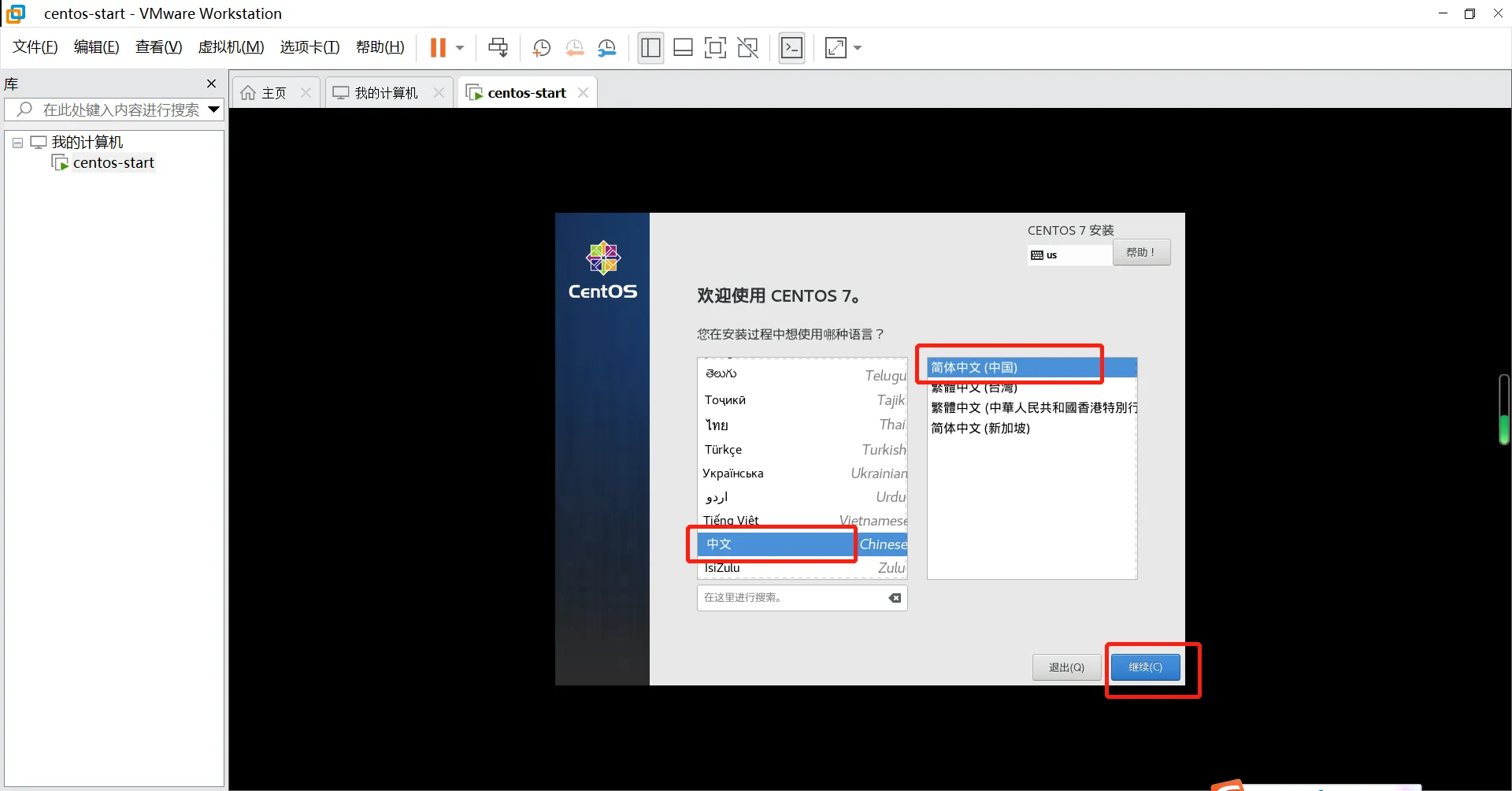The image size is (1512, 791).
Task: Click the 退出(Q) button
Action: pos(1066,667)
